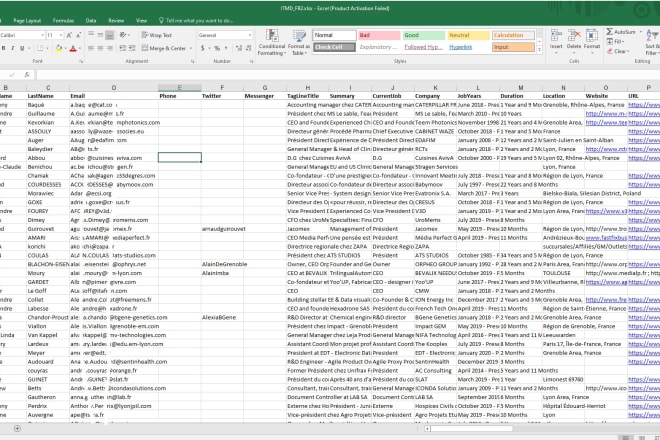Toggle italic formatting

coord(13,48)
